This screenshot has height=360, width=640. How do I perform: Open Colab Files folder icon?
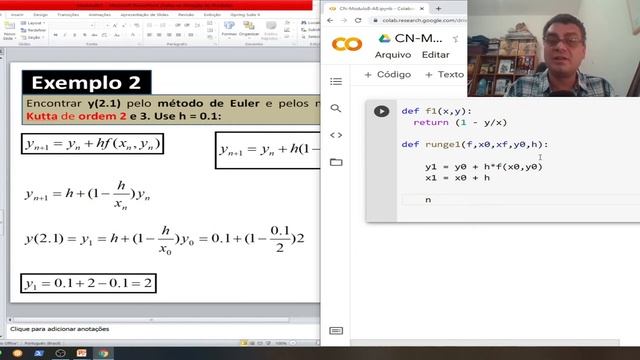pyautogui.click(x=336, y=162)
